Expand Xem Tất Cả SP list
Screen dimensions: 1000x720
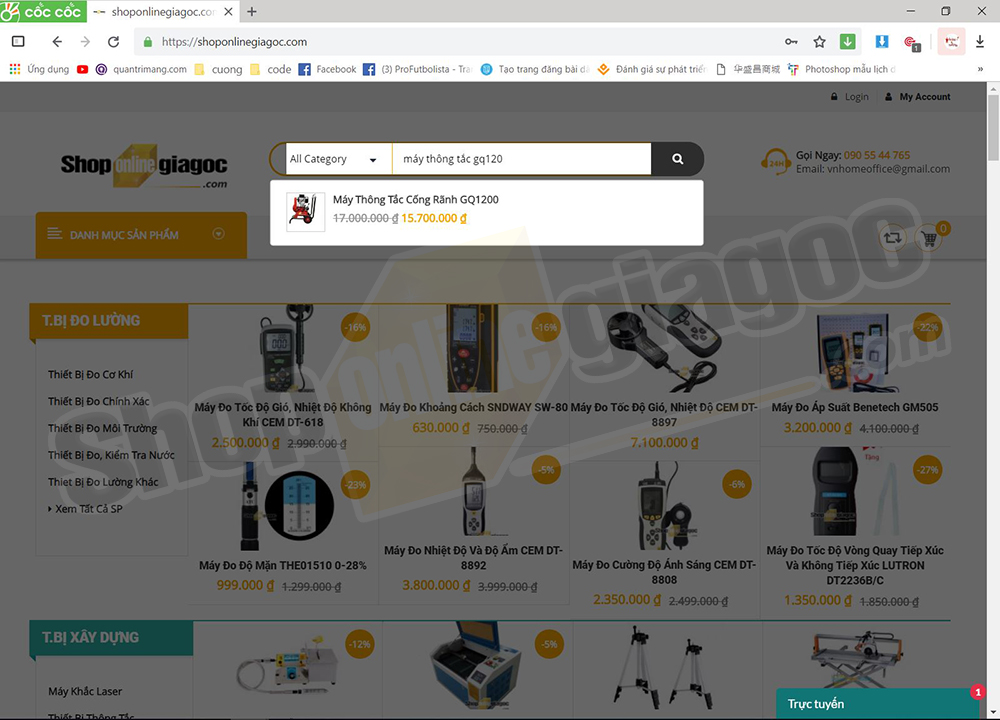(x=88, y=509)
